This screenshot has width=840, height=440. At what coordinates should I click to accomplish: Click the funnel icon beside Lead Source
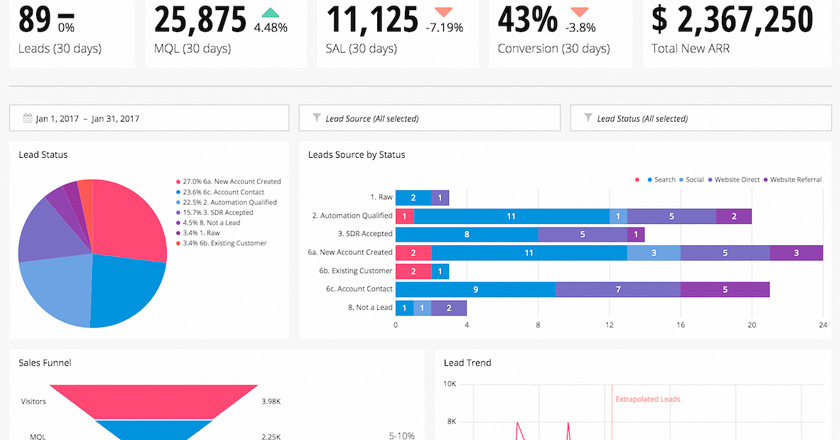pyautogui.click(x=317, y=117)
